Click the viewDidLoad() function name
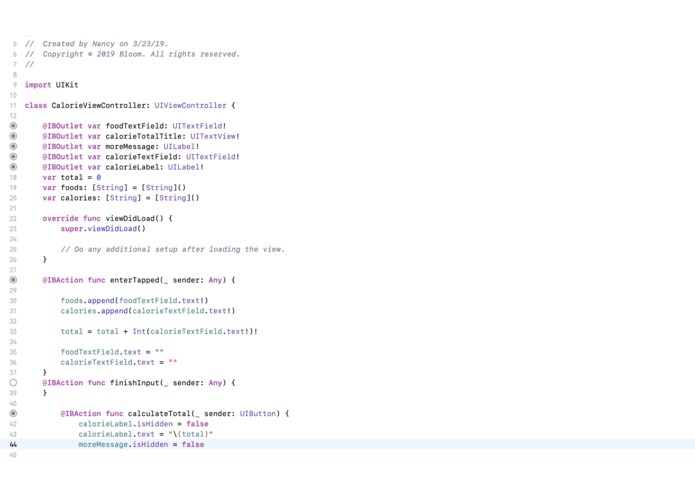This screenshot has height=494, width=695. pos(134,218)
